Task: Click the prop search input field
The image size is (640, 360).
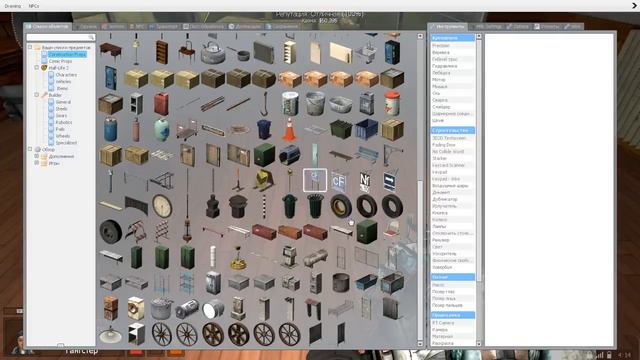Action: click(x=60, y=37)
